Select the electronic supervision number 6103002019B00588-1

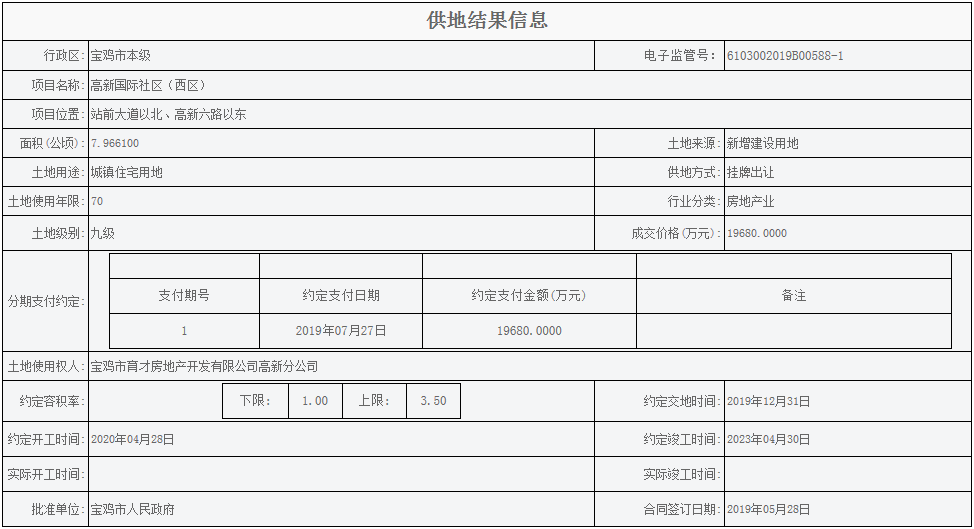[785, 56]
